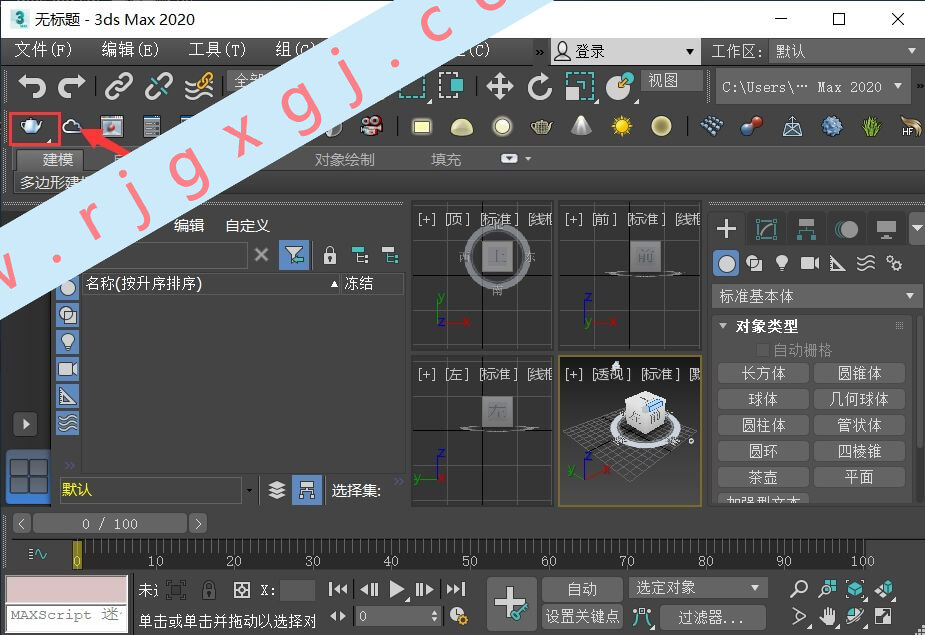Toggle helpers display in the scene explorer sidebar
The width and height of the screenshot is (925, 635).
[x=68, y=397]
